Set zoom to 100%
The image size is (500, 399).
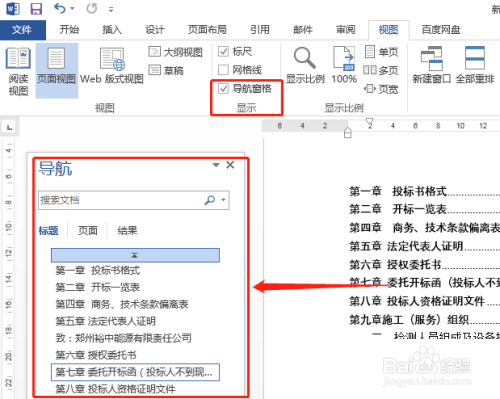coord(344,65)
